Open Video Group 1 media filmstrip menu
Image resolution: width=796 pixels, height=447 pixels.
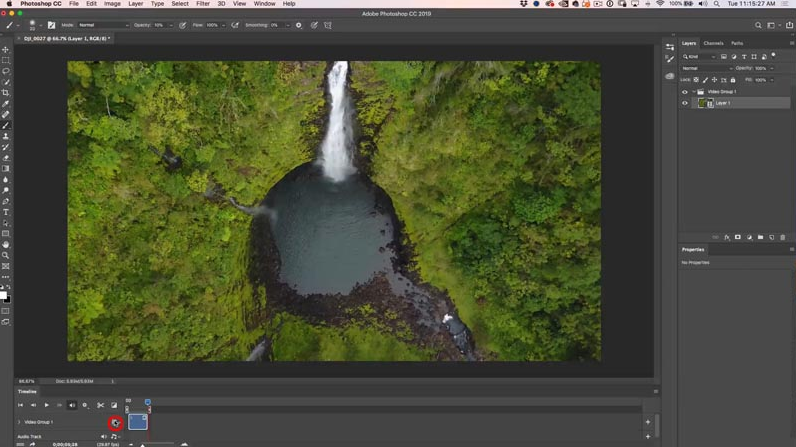point(116,423)
